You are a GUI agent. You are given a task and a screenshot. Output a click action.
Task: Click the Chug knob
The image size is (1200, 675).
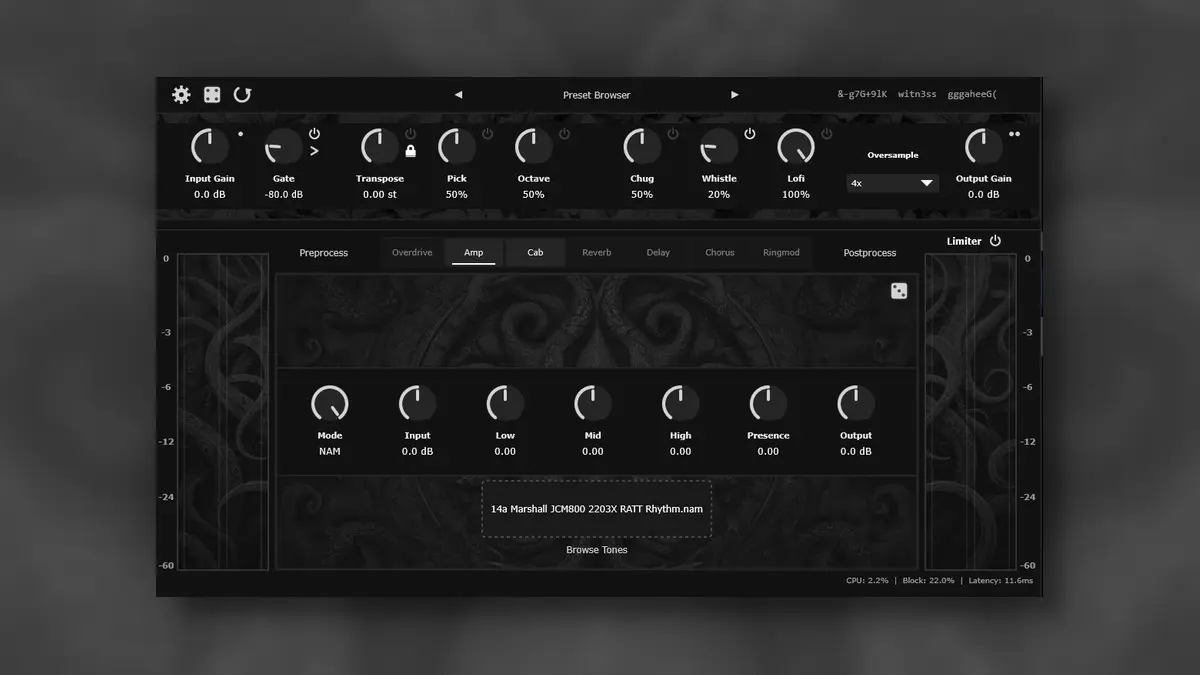coord(641,147)
